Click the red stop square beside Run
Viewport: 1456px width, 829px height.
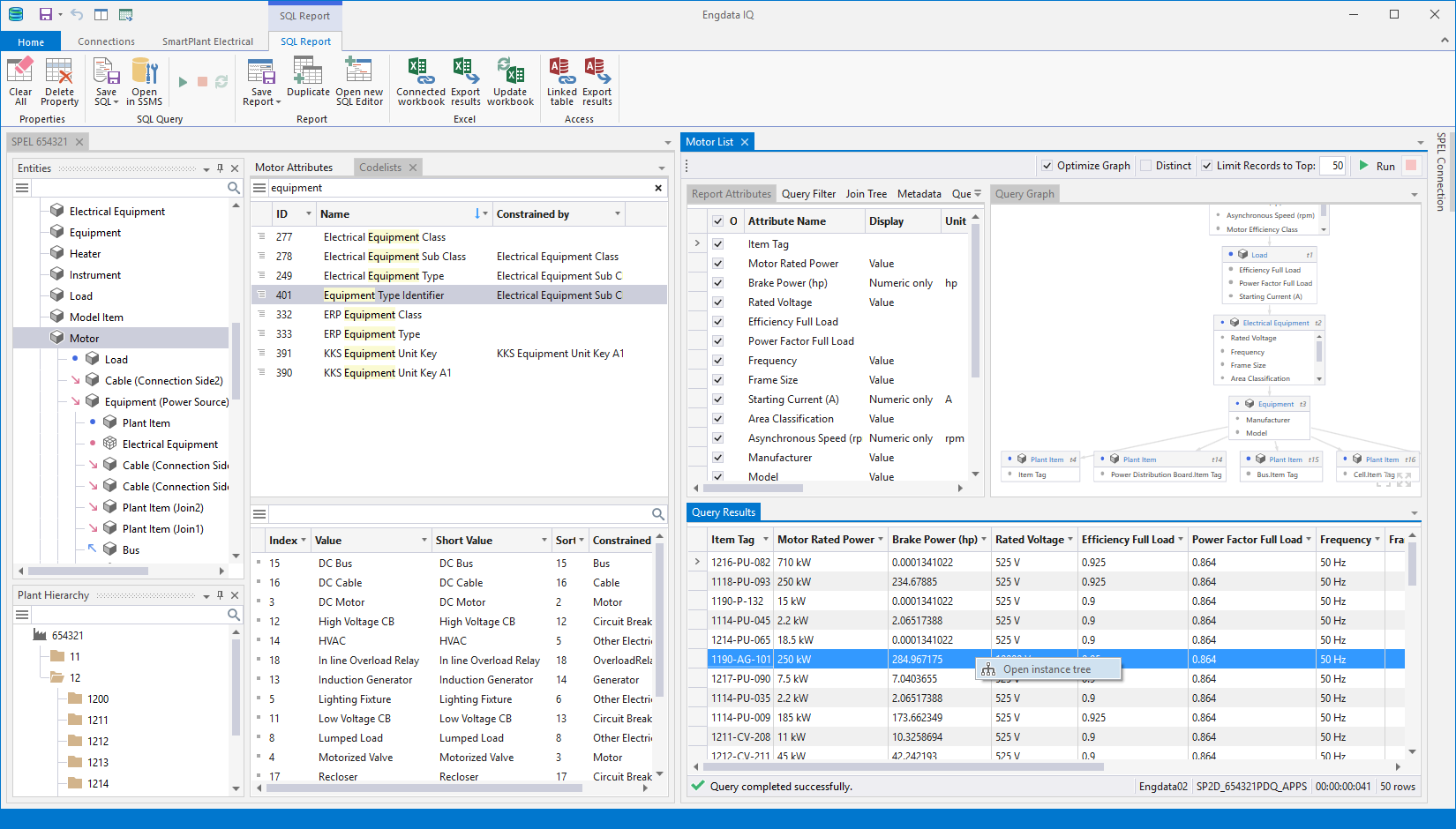[1411, 166]
